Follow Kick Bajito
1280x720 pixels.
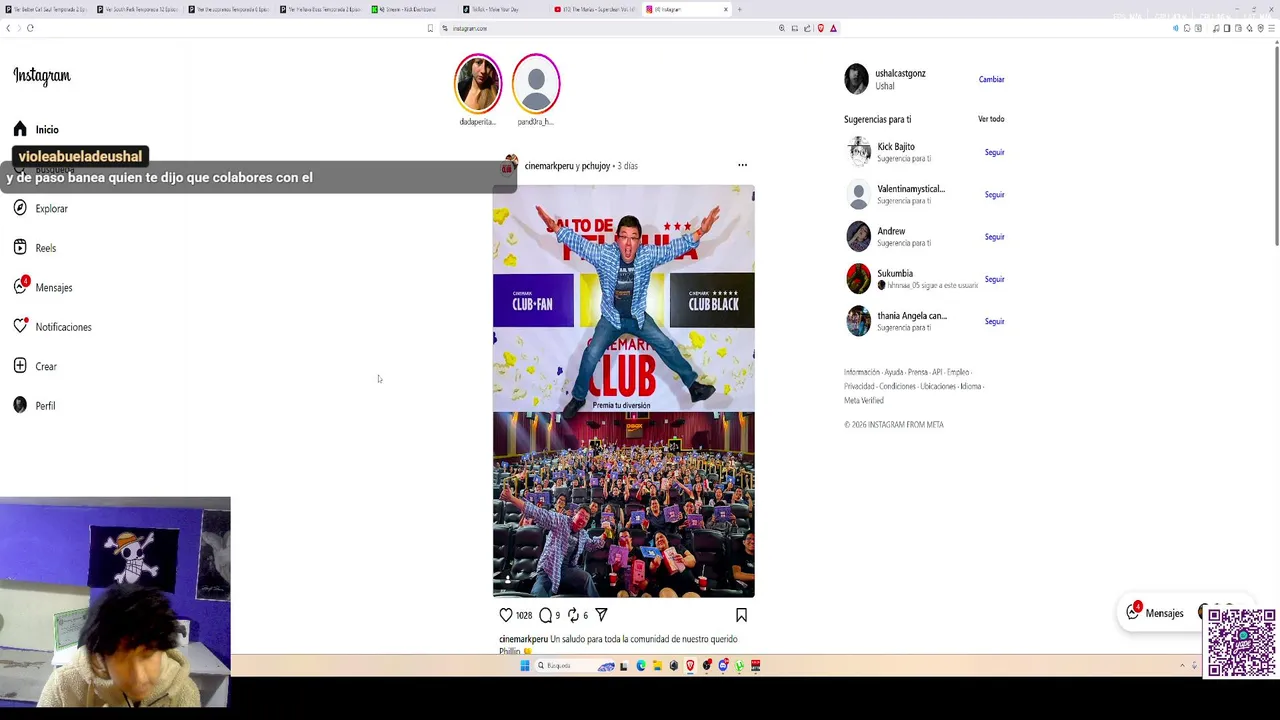(994, 152)
